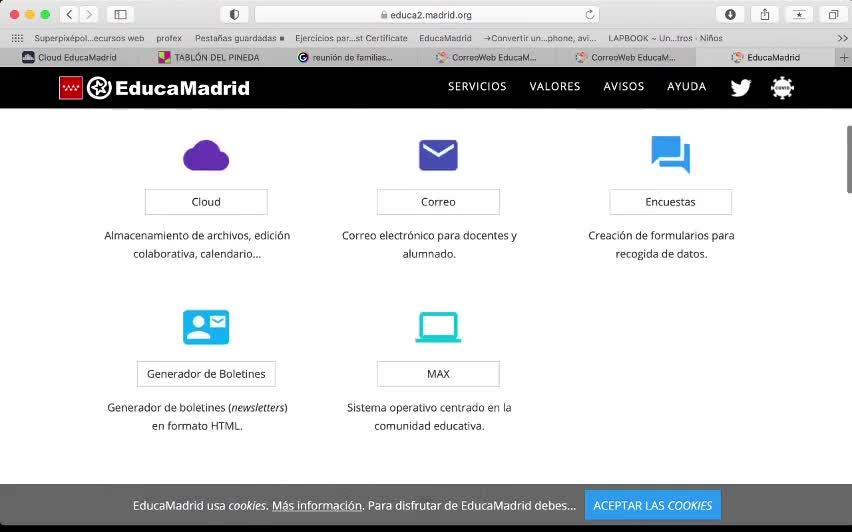Click the vertical page scrollbar thumb
The width and height of the screenshot is (852, 532).
(849, 159)
